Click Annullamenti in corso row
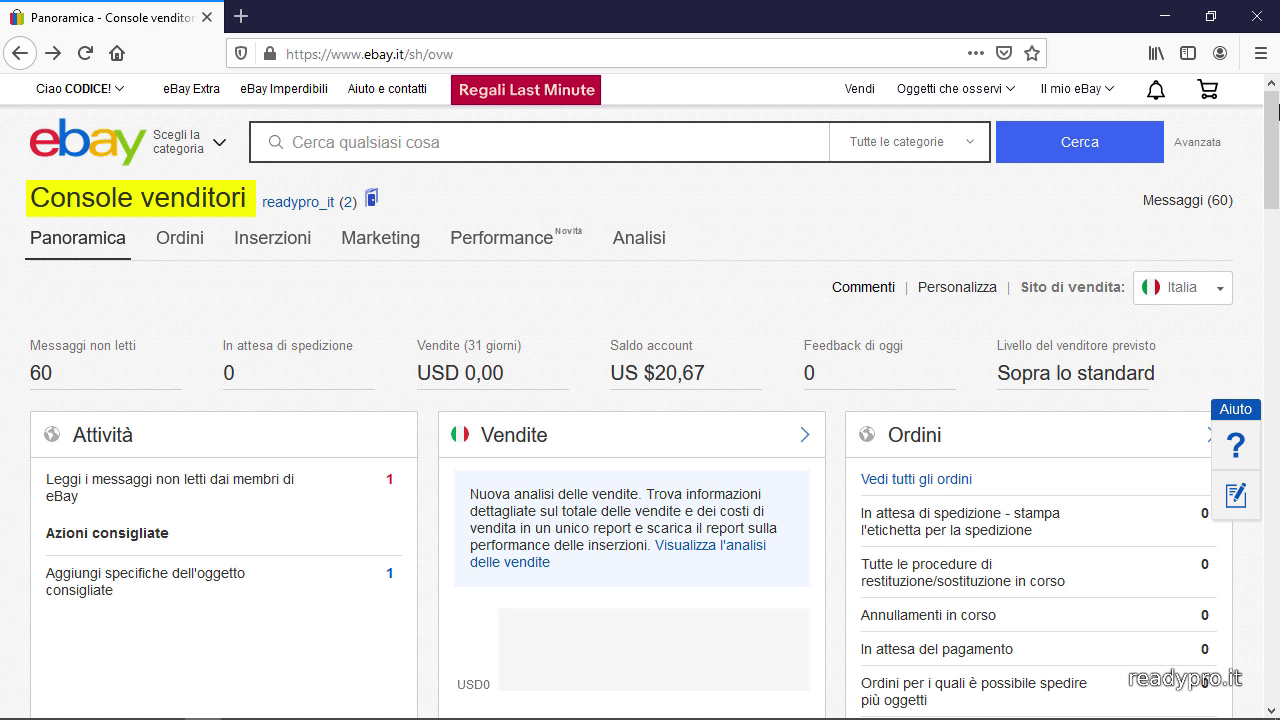The width and height of the screenshot is (1280, 720). pyautogui.click(x=1036, y=615)
